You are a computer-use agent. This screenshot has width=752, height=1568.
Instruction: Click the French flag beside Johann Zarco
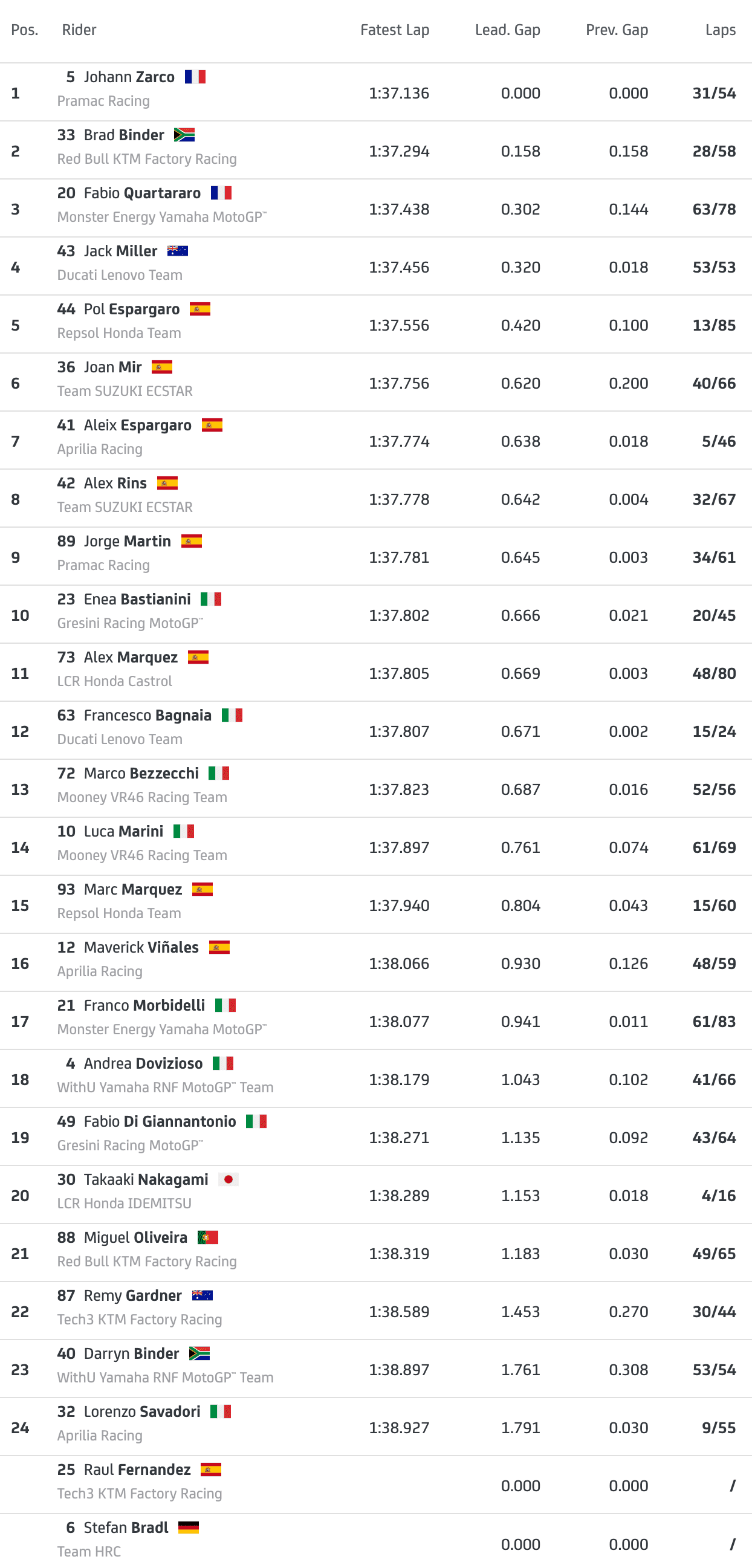point(195,77)
